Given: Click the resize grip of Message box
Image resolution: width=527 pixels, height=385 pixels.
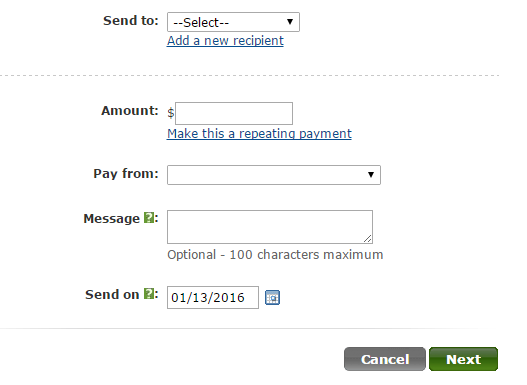Looking at the screenshot, I should 367,239.
